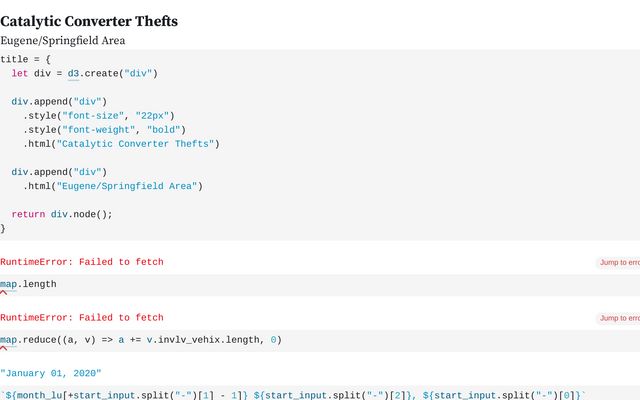Jump to error for the map.length cell
This screenshot has width=640, height=400.
click(619, 262)
